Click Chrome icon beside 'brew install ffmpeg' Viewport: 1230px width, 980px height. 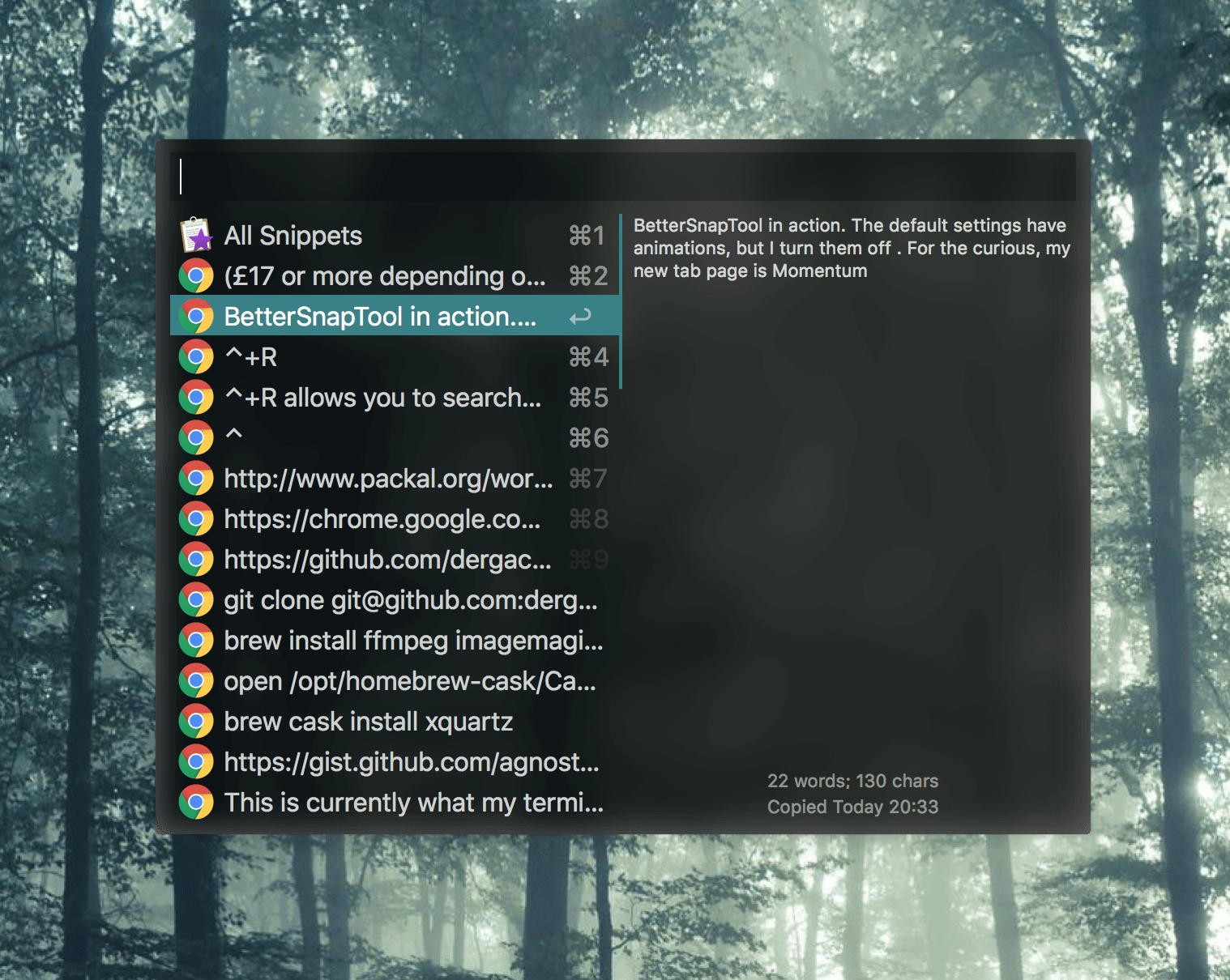196,640
